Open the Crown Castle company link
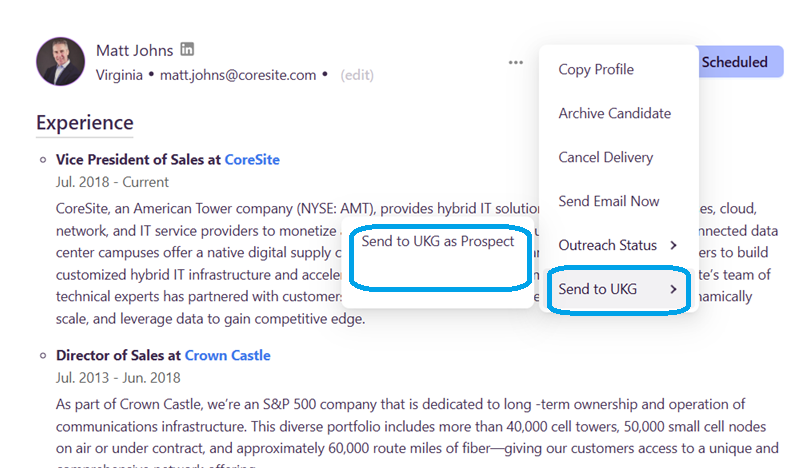The height and width of the screenshot is (468, 810). coord(227,356)
